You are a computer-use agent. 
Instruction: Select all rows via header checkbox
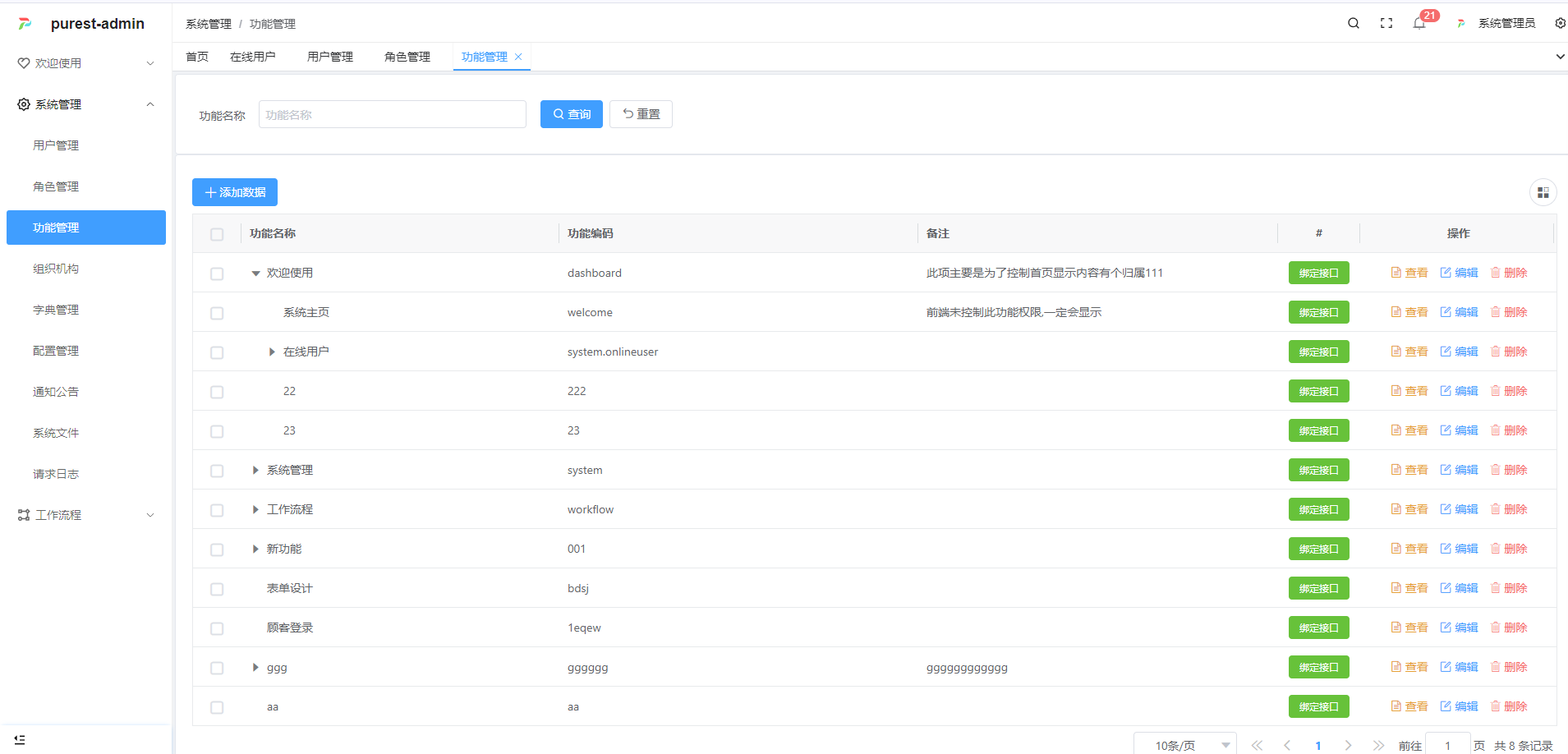click(x=217, y=234)
